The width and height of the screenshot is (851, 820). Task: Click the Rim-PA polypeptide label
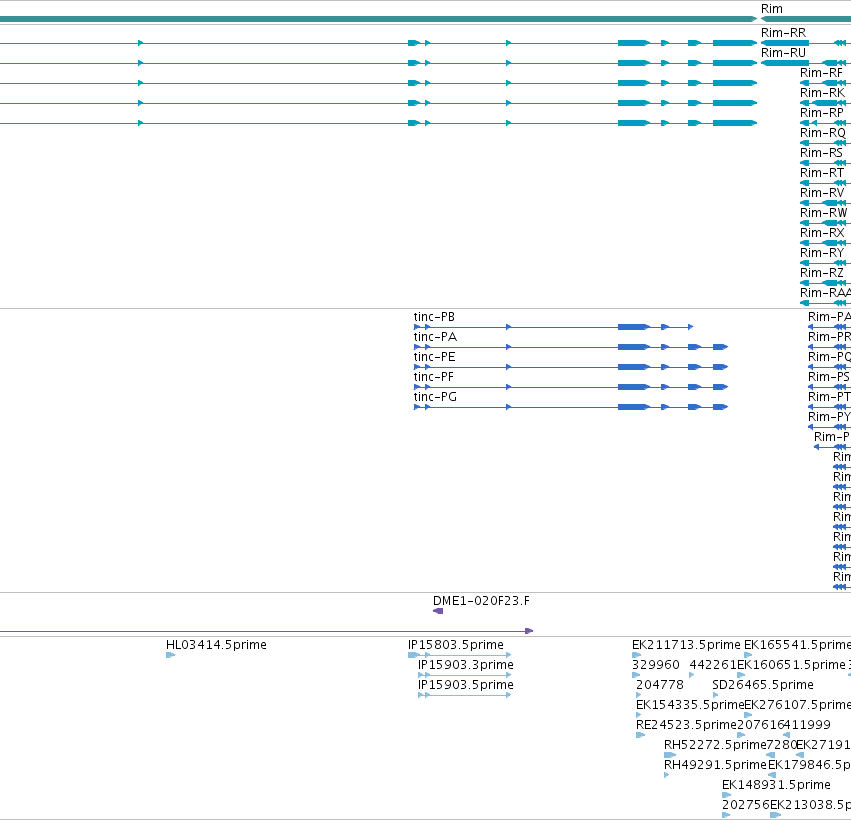click(x=829, y=317)
